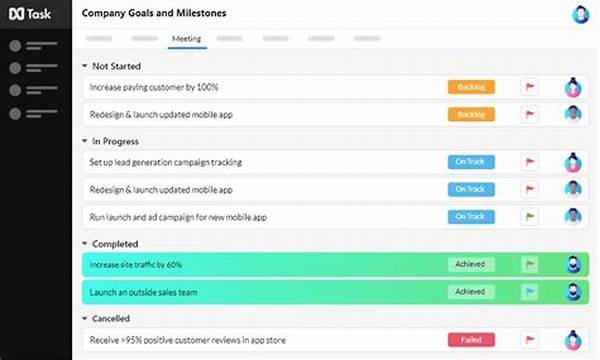Click On Track badge for Run launch campaign
The width and height of the screenshot is (600, 360).
tap(471, 217)
